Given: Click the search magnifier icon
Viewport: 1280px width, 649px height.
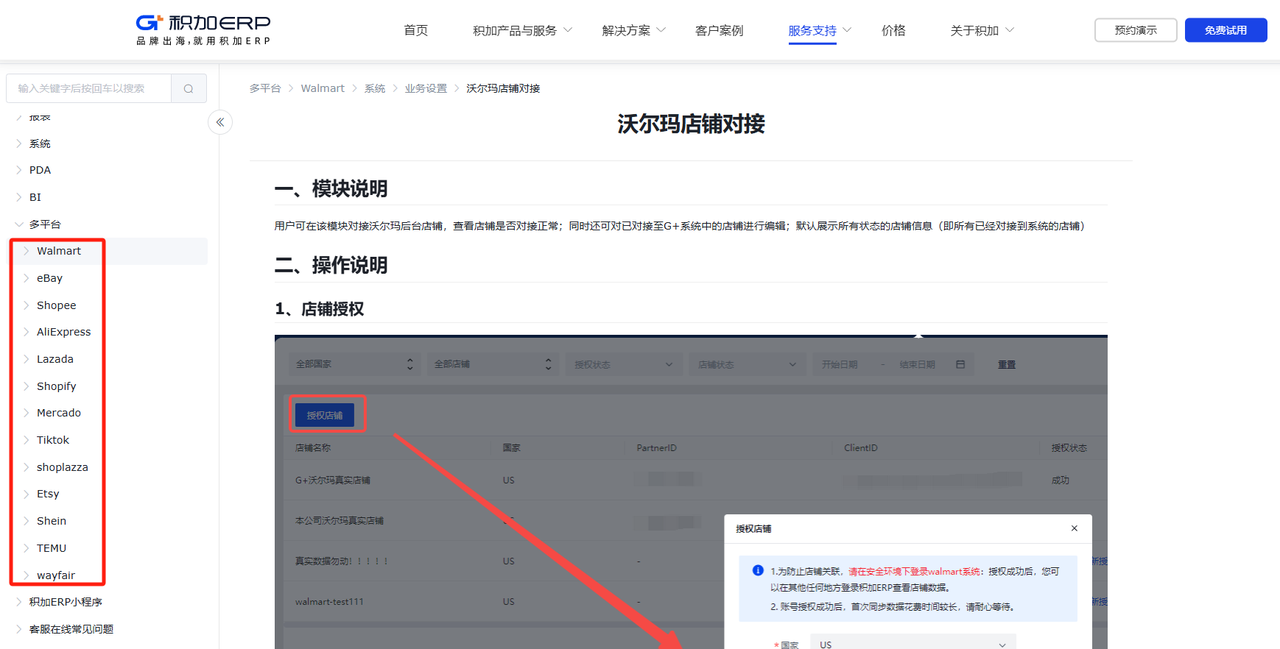Looking at the screenshot, I should click(189, 88).
